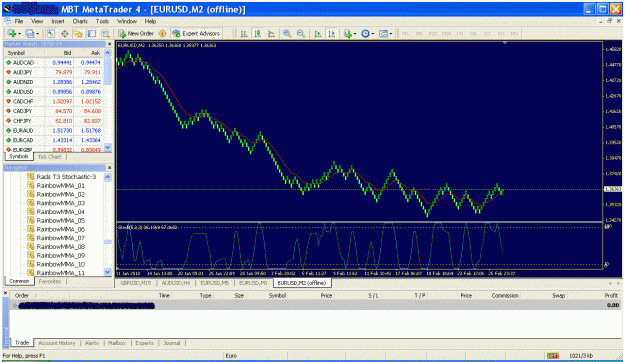Click the Profiles toolbar icon
Viewport: 625px width, 362px height.
click(x=29, y=33)
